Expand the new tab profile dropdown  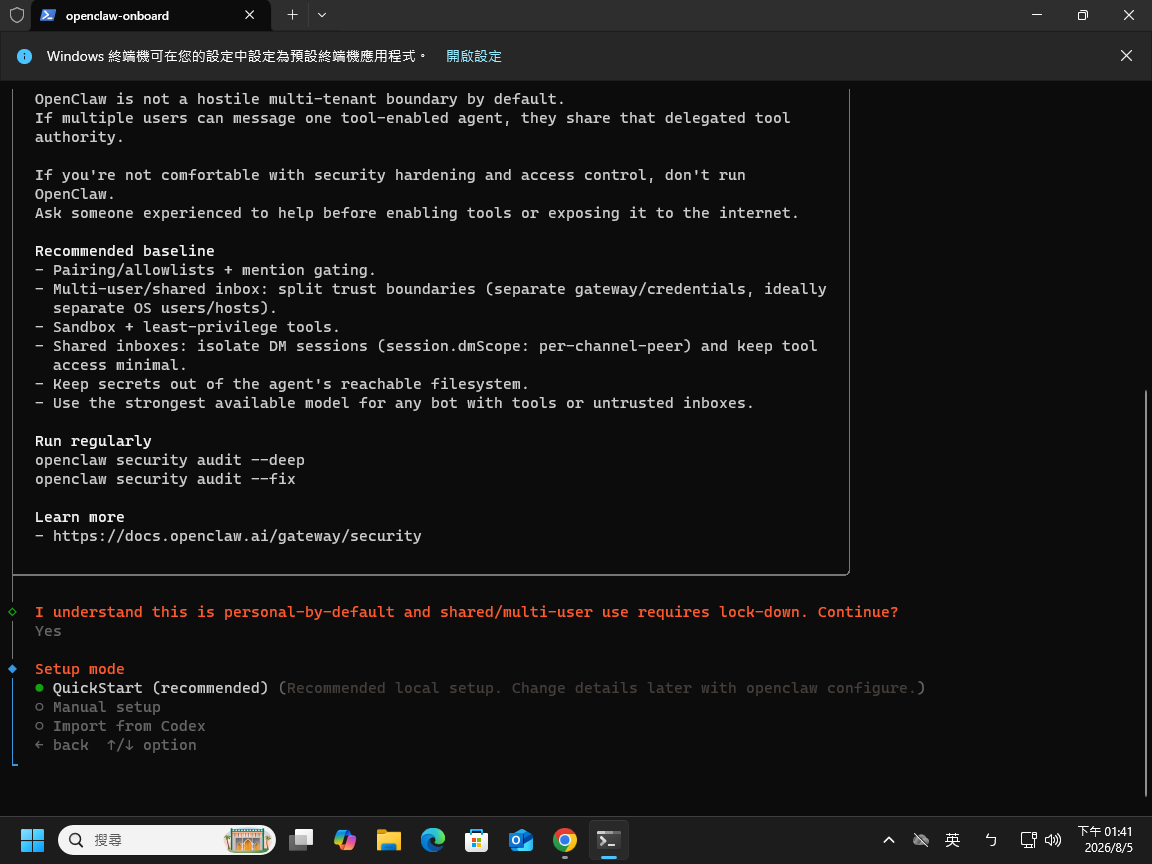[x=322, y=15]
